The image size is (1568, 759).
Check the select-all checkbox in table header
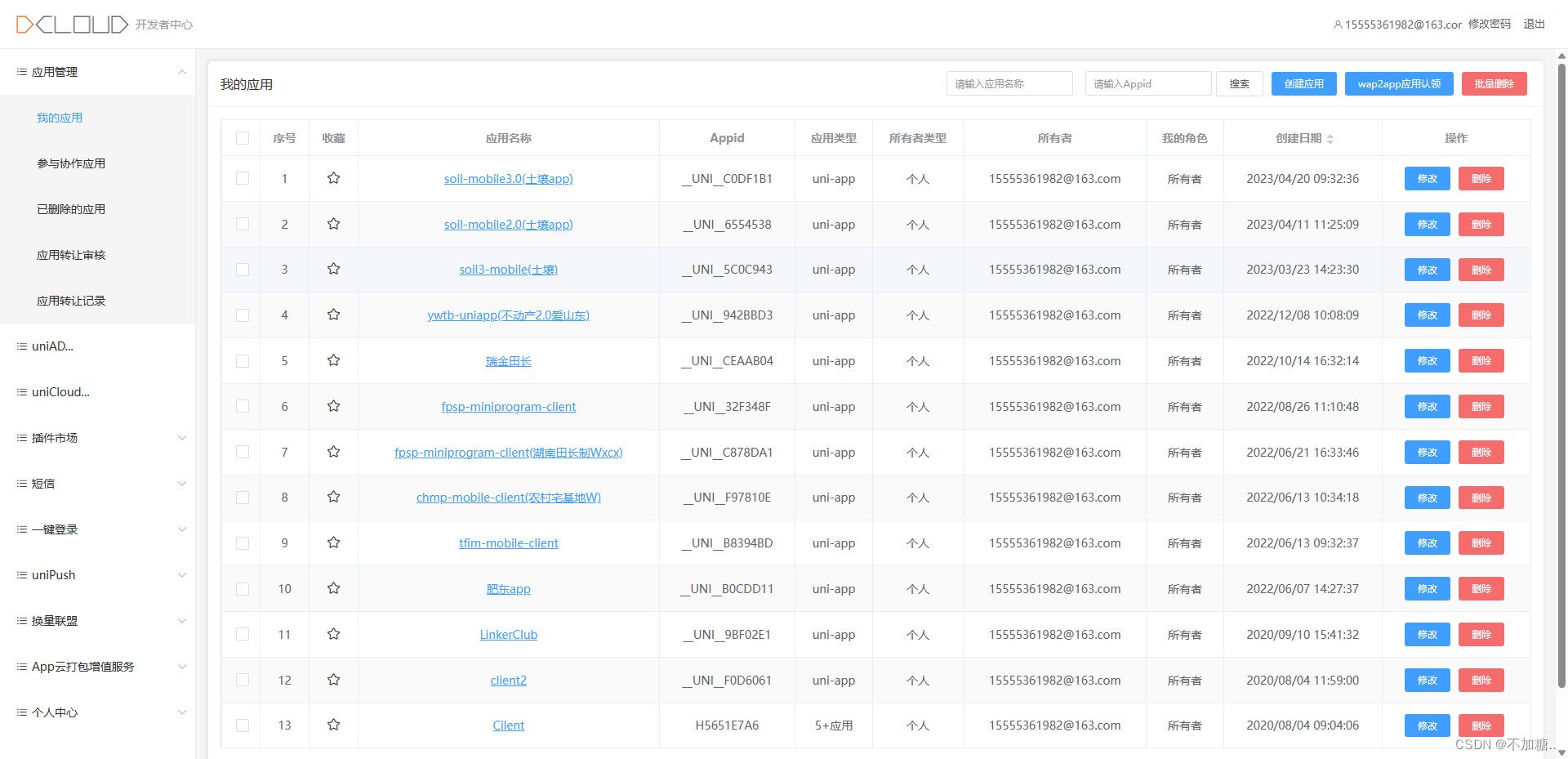click(243, 138)
